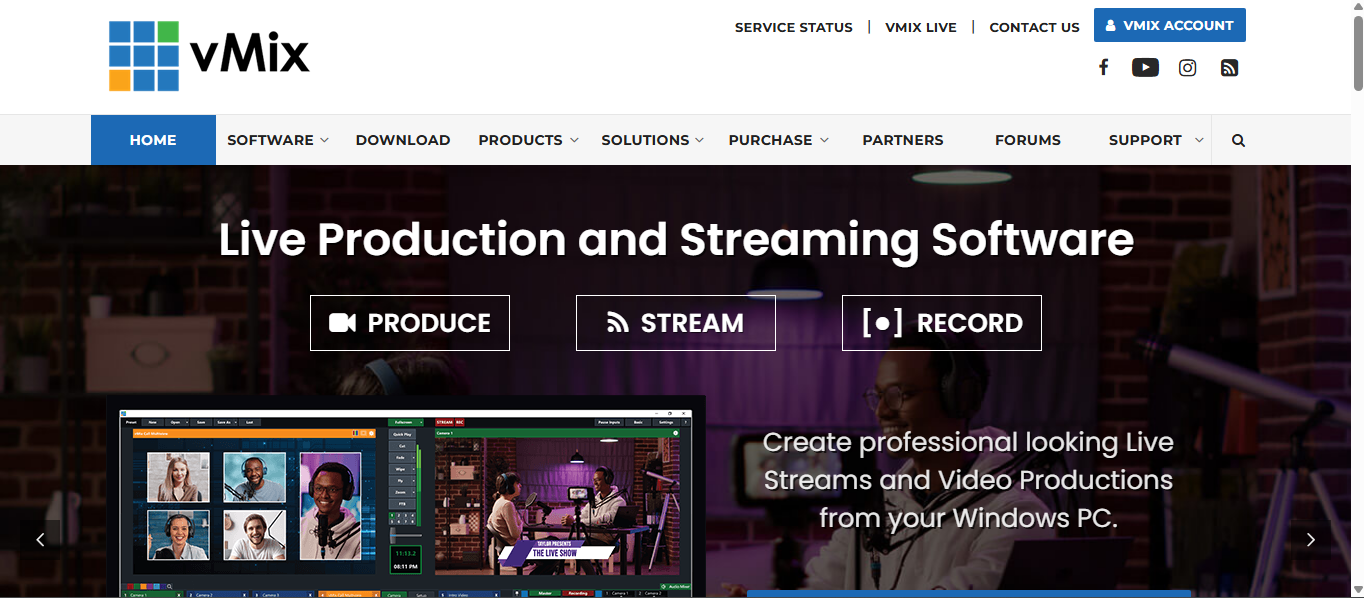Click the RSS feed icon

pos(1229,66)
